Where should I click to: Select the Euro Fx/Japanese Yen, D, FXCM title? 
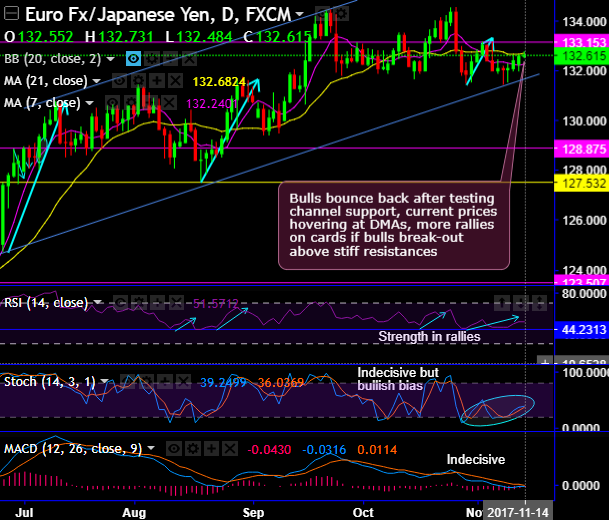tap(158, 15)
